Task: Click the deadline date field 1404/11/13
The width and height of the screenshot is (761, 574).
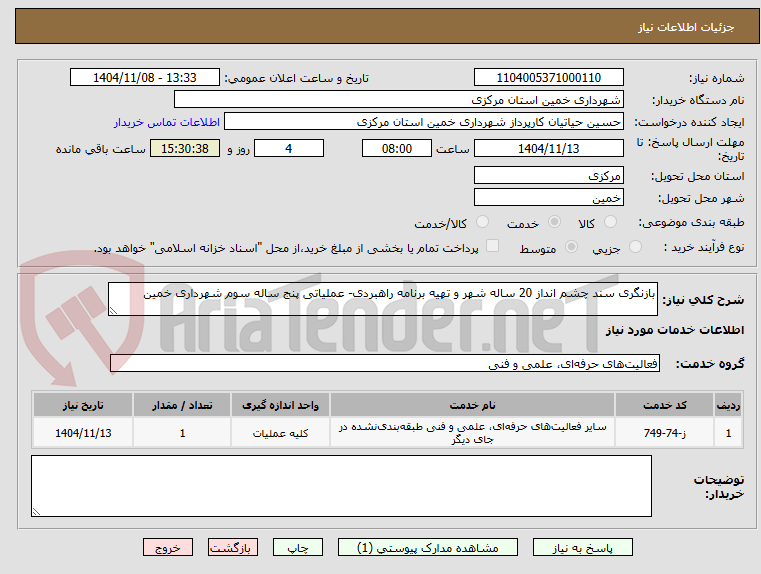Action: [549, 148]
